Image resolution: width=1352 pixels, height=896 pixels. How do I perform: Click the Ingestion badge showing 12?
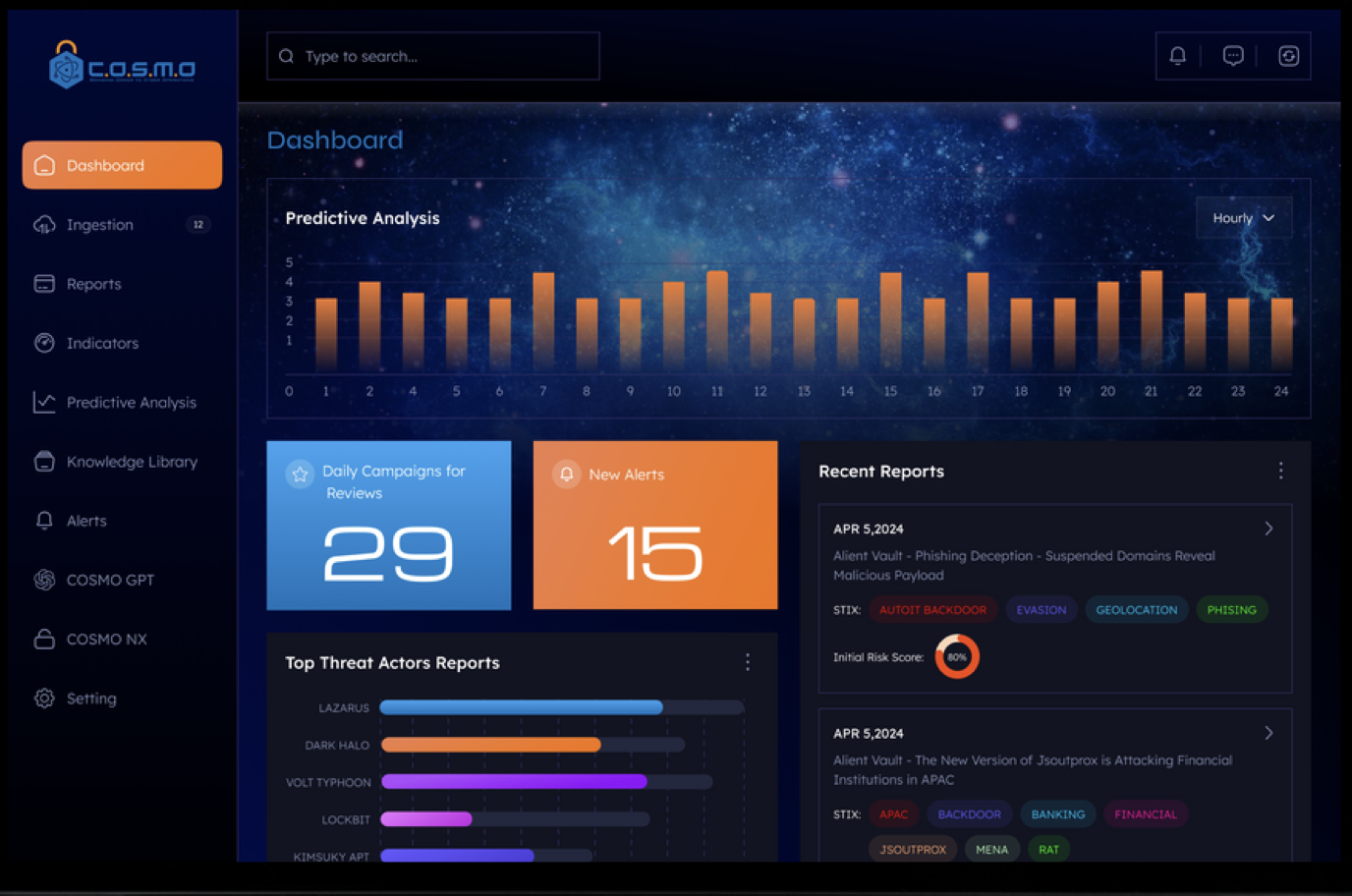198,224
